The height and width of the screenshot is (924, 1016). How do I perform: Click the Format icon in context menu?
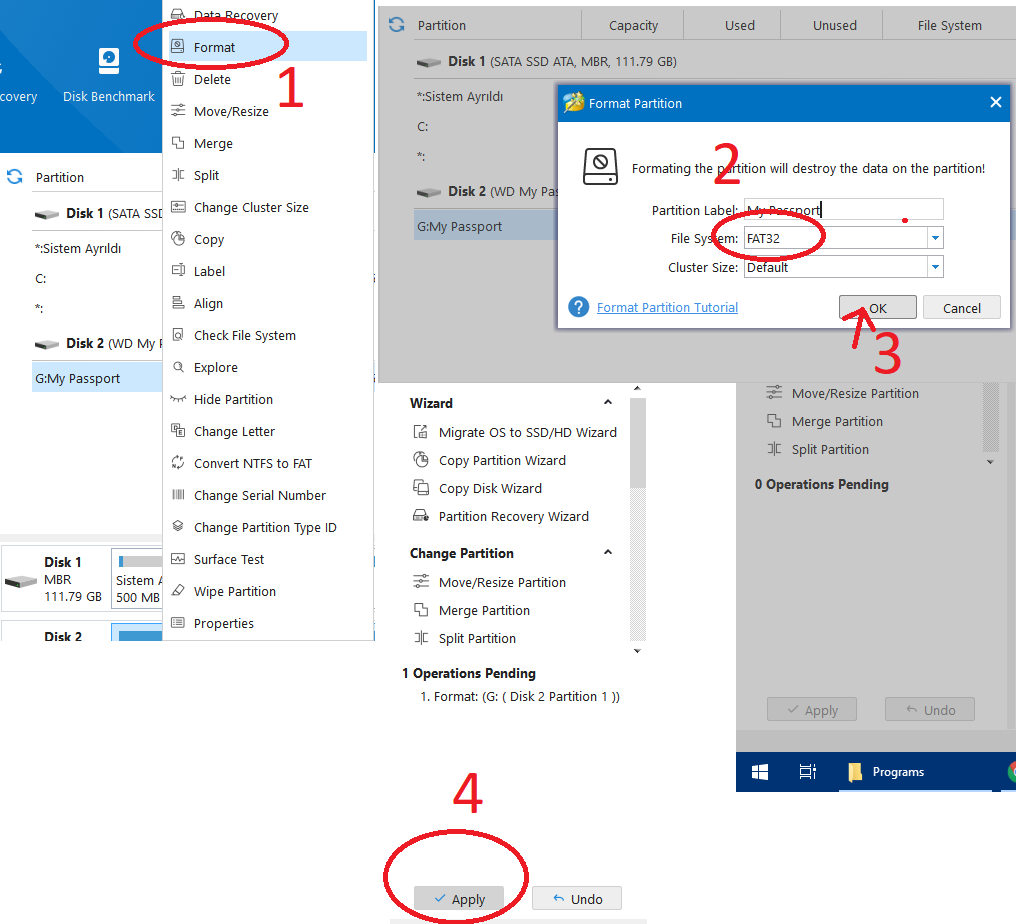coord(178,46)
